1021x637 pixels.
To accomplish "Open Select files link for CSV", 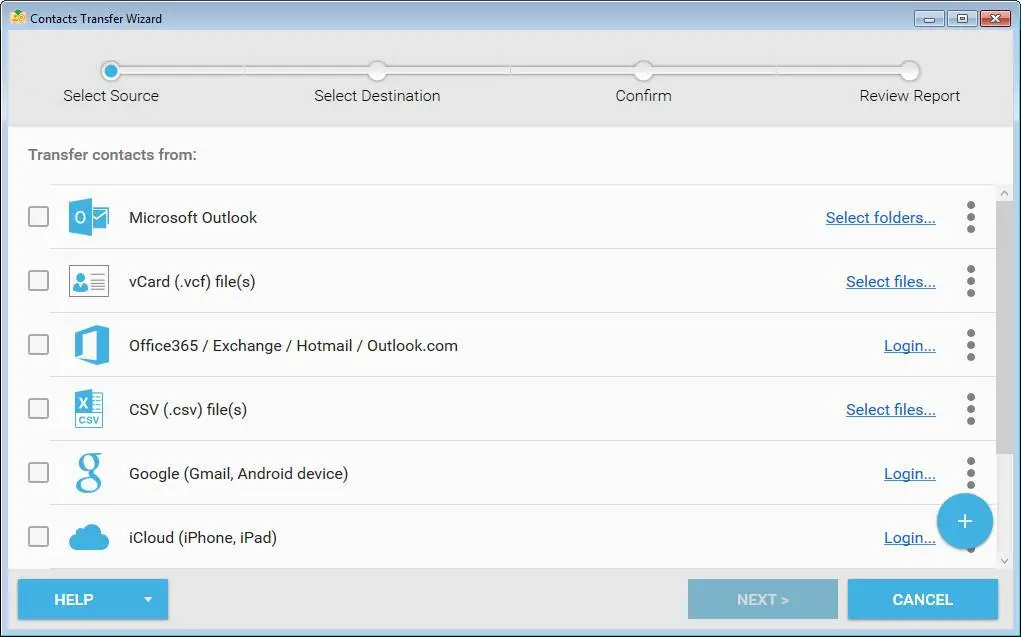I will (x=891, y=410).
